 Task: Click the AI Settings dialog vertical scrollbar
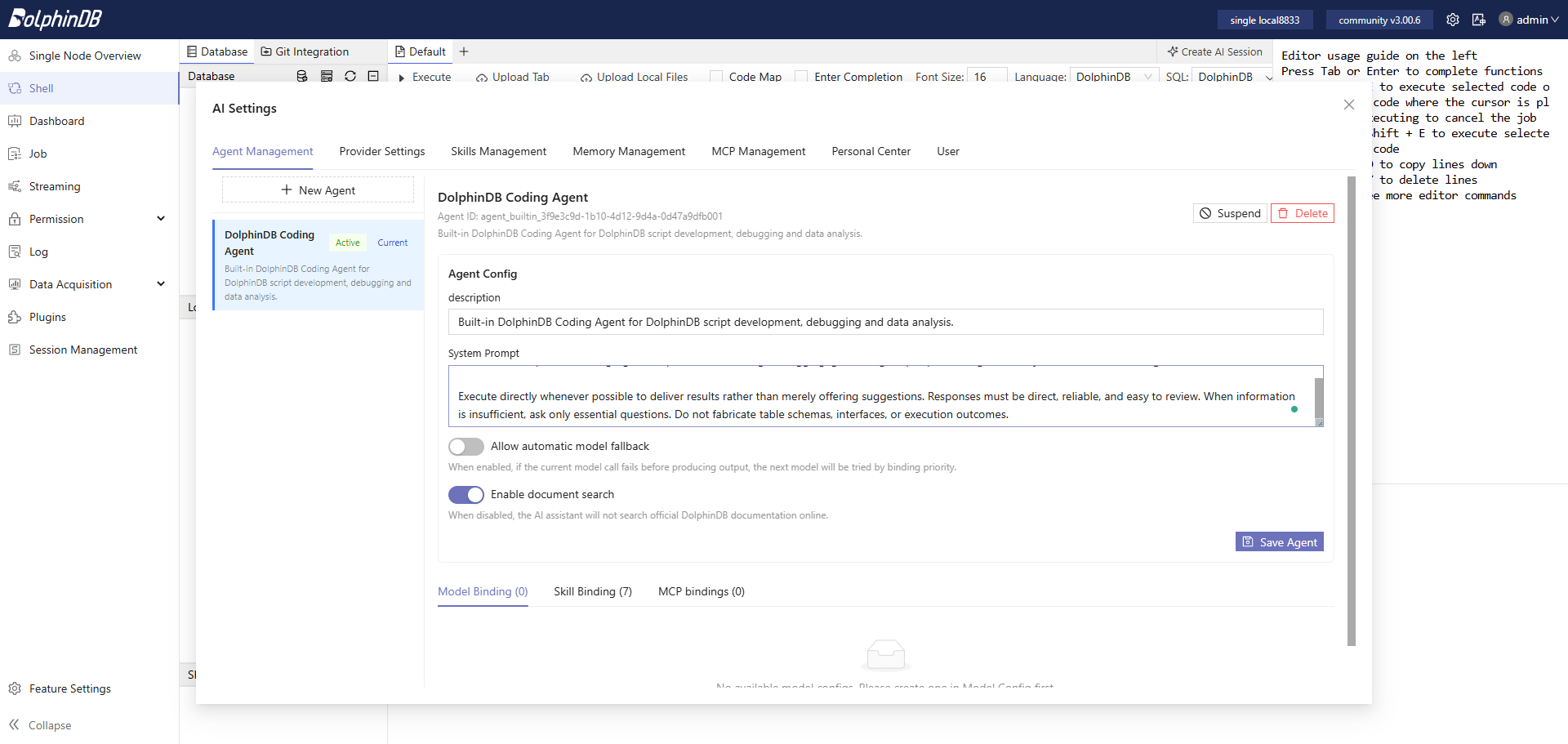(x=1352, y=411)
